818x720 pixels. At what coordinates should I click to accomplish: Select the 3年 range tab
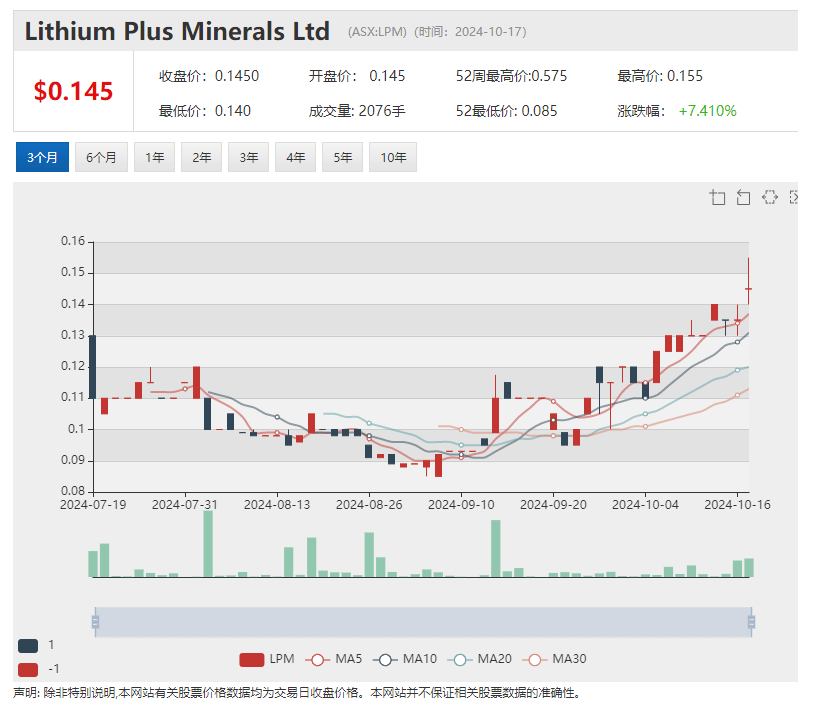248,157
